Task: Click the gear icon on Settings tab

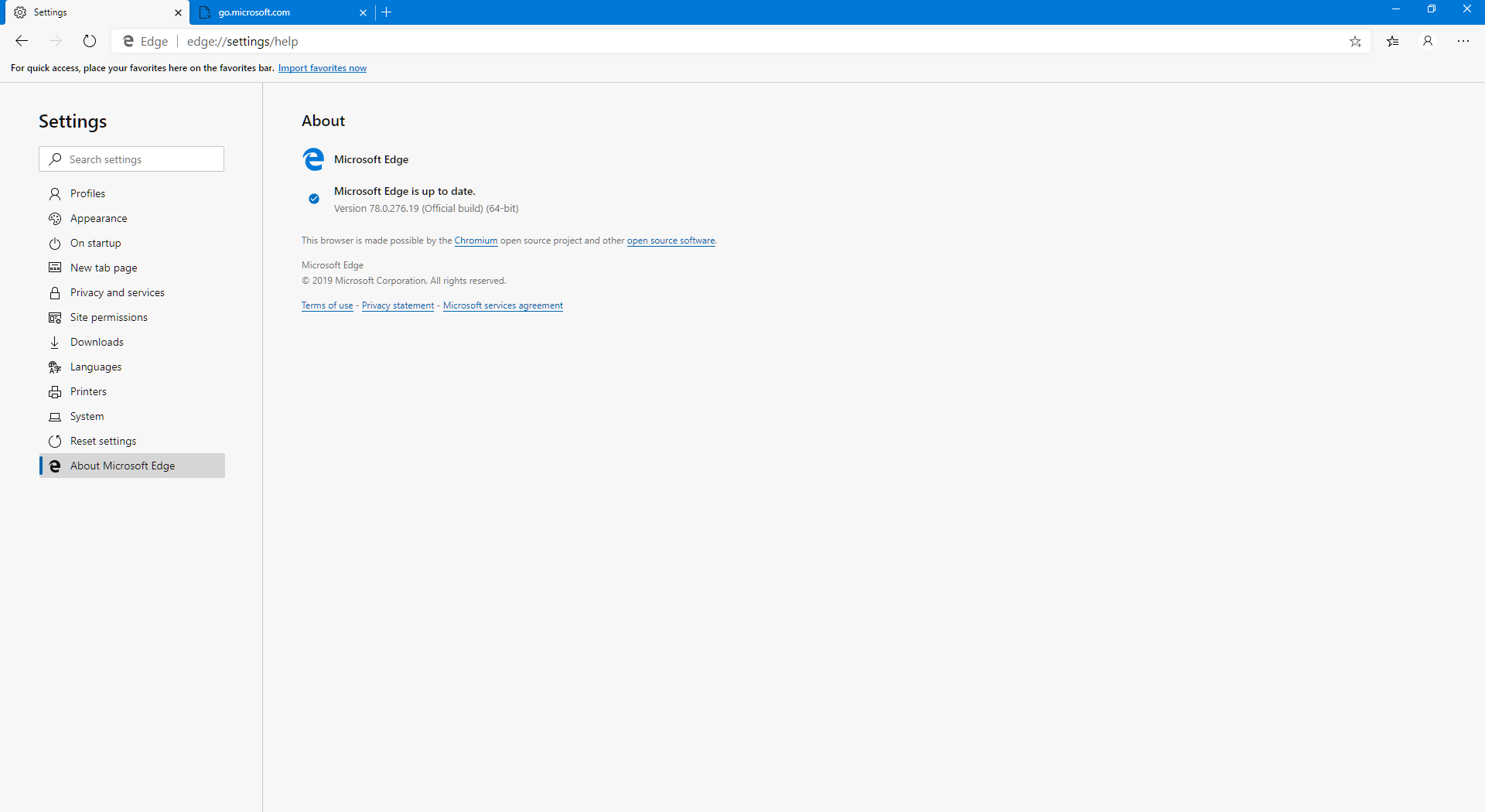Action: tap(20, 12)
